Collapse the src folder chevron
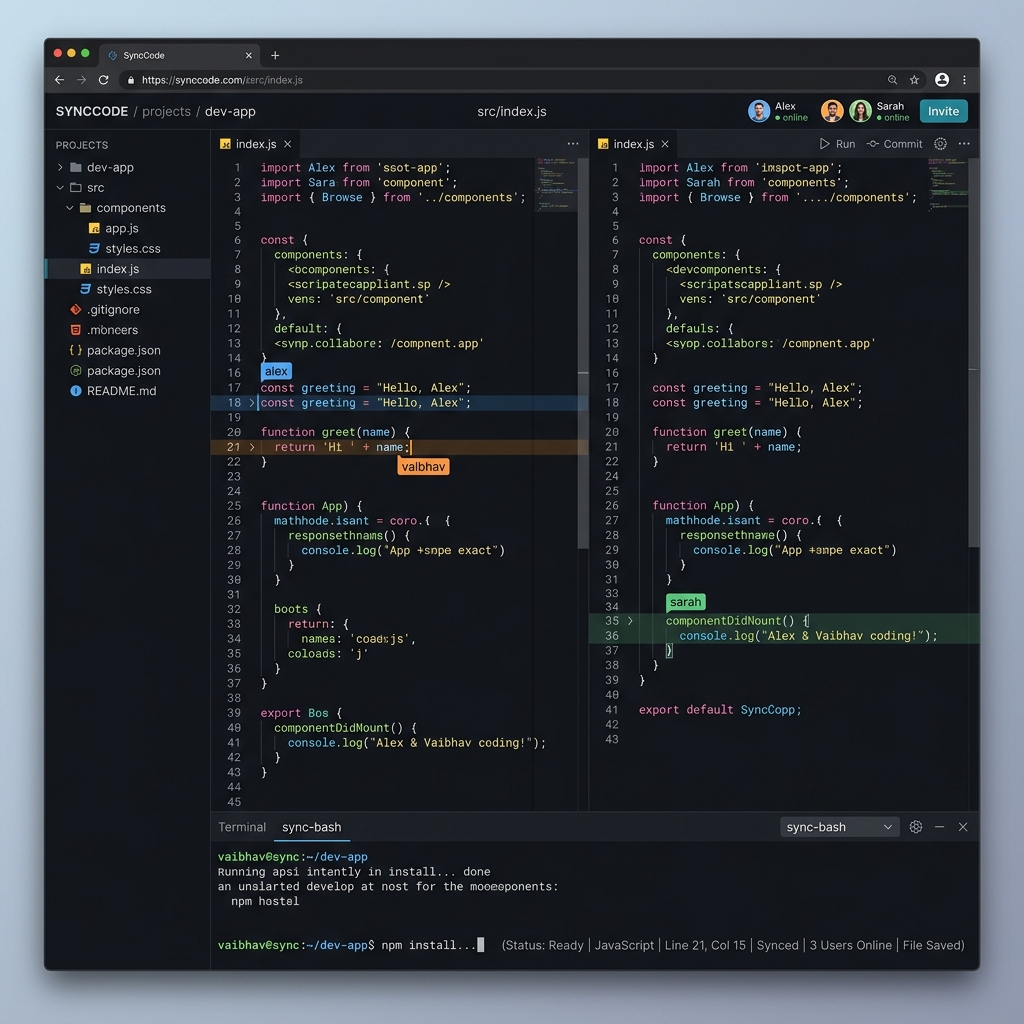Viewport: 1024px width, 1024px height. pyautogui.click(x=60, y=187)
